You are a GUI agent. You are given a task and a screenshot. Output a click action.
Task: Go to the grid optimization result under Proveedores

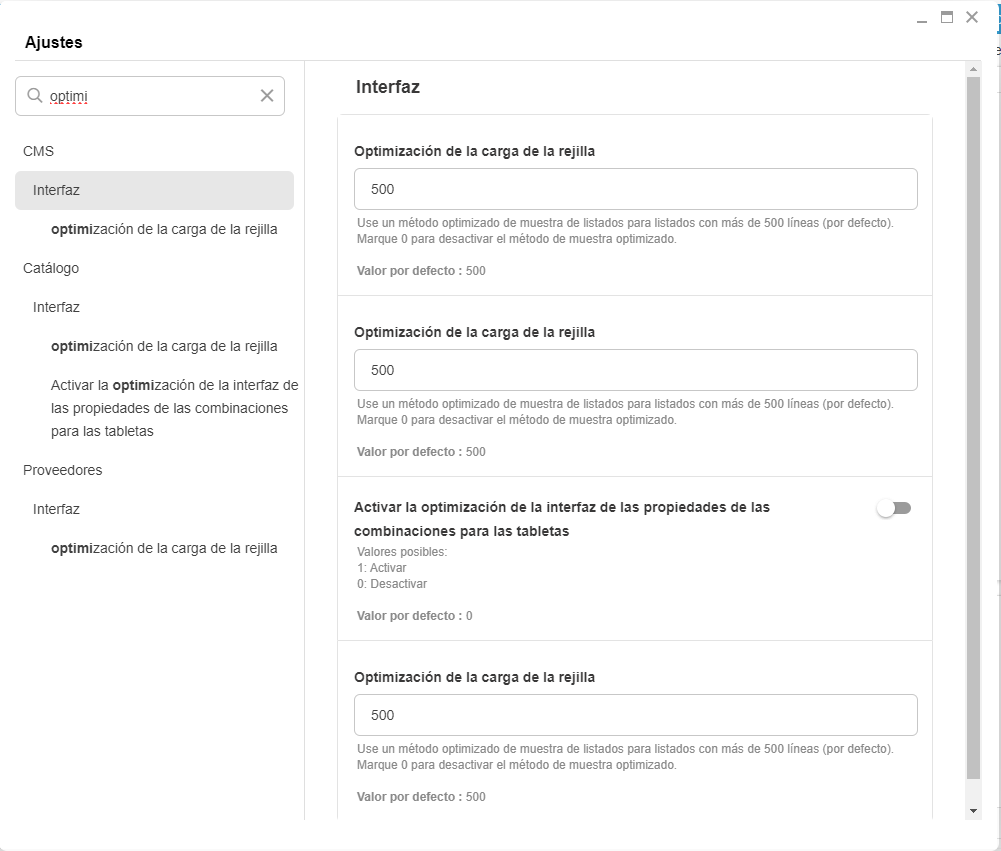(x=164, y=548)
